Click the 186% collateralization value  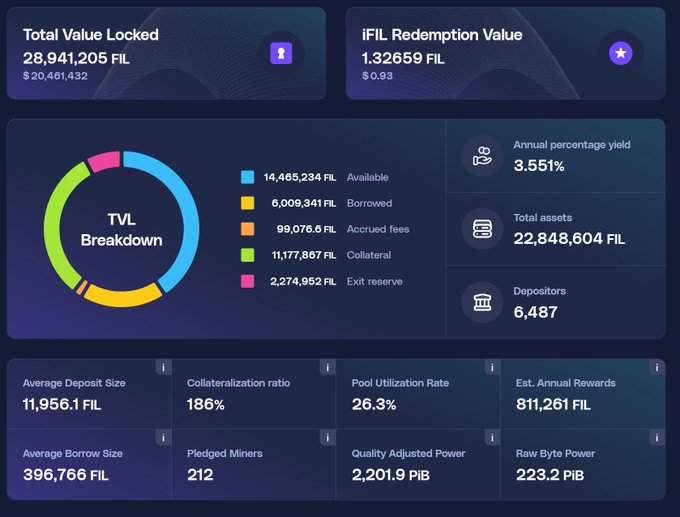coord(206,404)
